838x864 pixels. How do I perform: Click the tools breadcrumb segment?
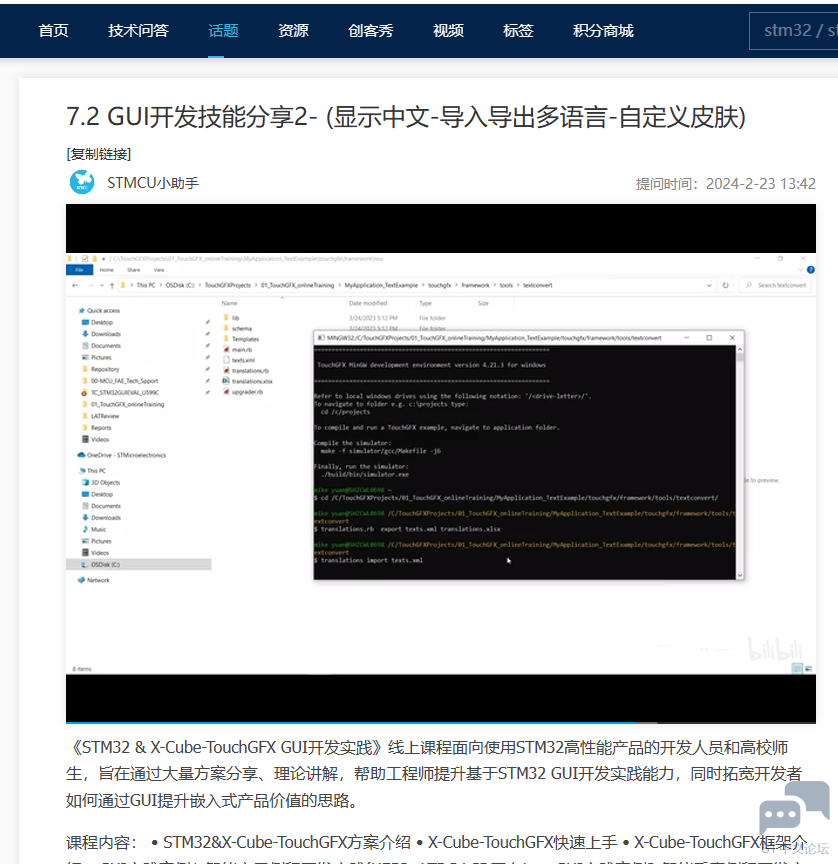click(x=506, y=285)
